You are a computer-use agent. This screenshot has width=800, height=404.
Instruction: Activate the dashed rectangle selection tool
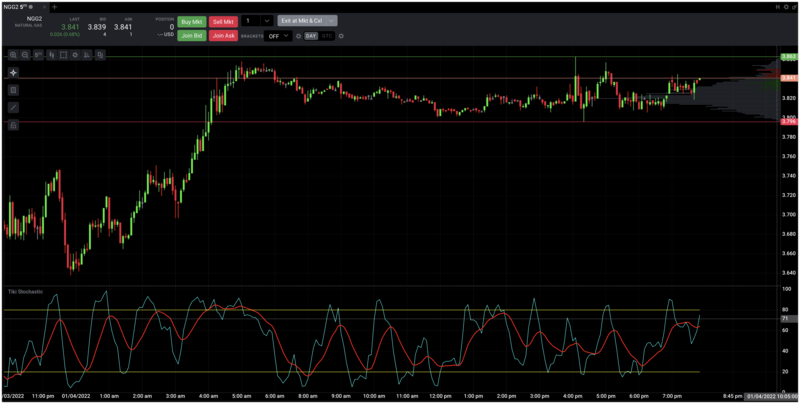pos(63,55)
